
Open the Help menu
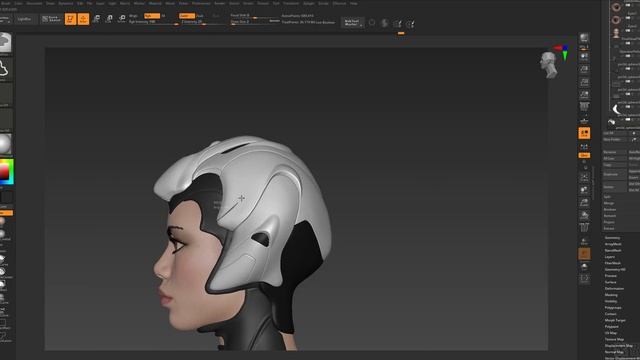tap(353, 3)
